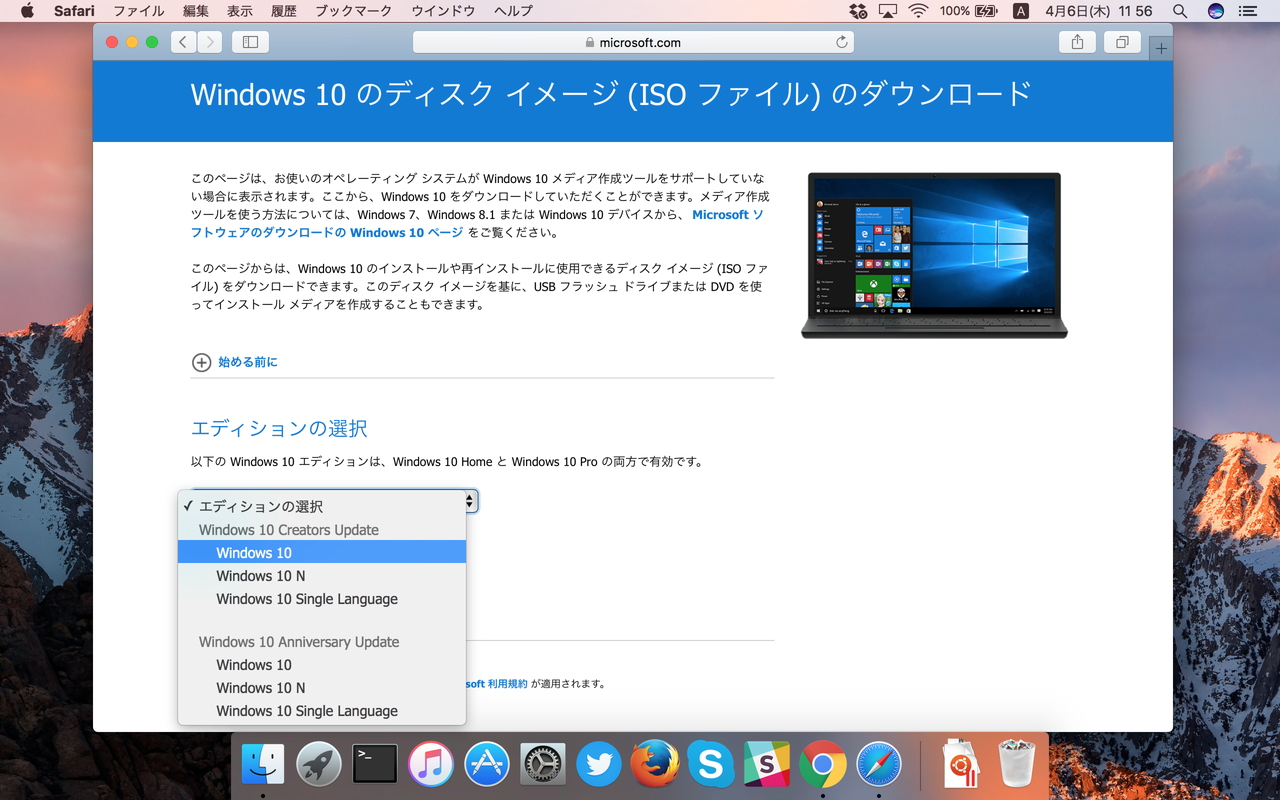
Task: Click the Windows laptop product image
Action: click(934, 255)
